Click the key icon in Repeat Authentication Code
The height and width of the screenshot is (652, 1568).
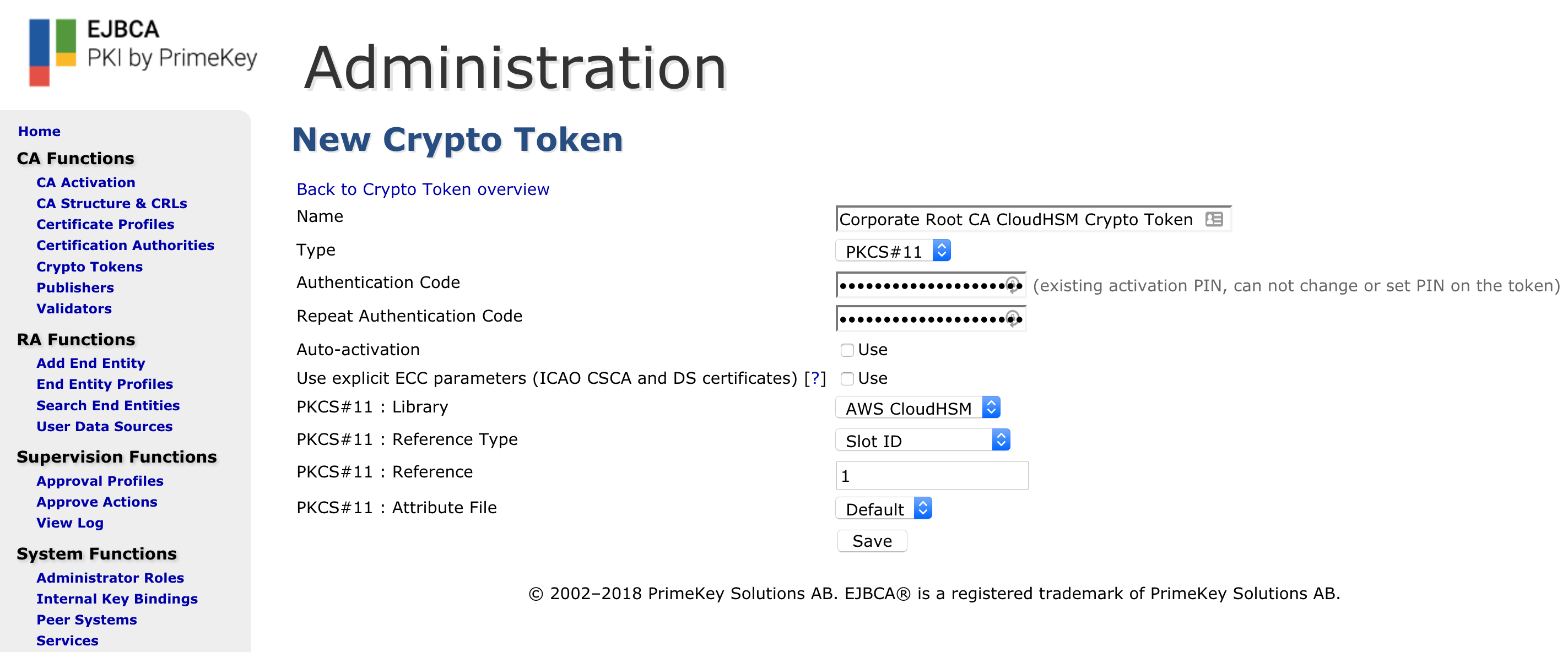1013,319
